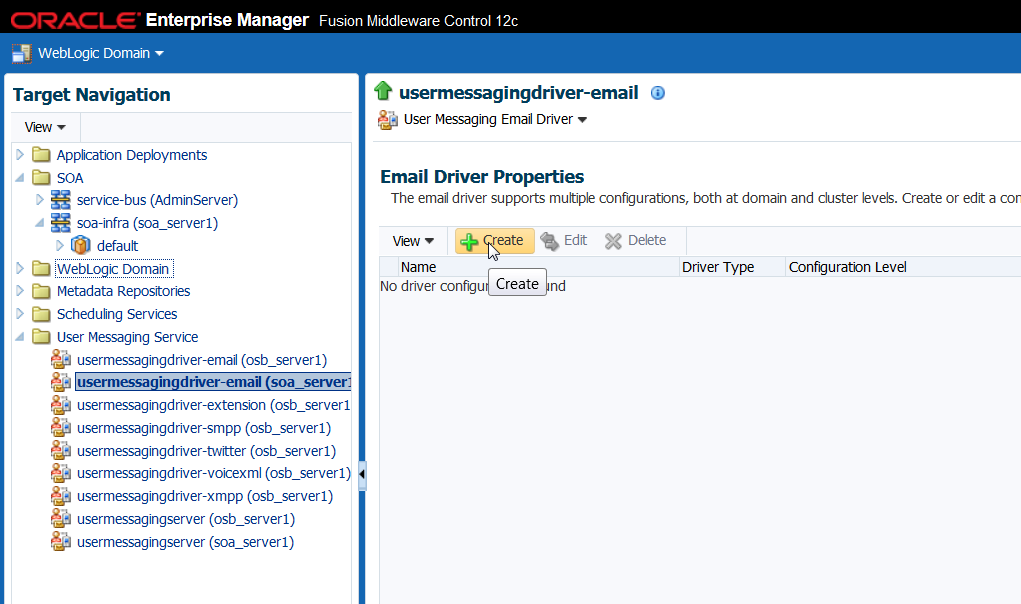
Task: Click the Edit toolbar button
Action: click(x=564, y=241)
